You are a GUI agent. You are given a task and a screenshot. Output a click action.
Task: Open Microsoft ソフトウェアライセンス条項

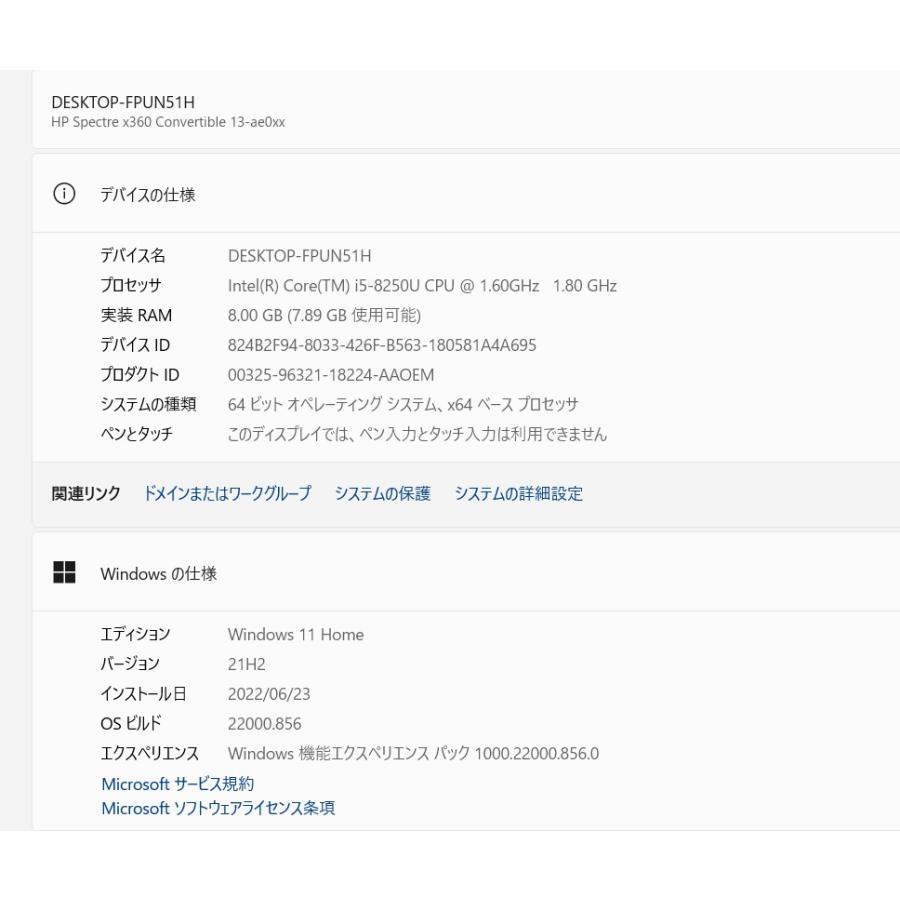219,808
